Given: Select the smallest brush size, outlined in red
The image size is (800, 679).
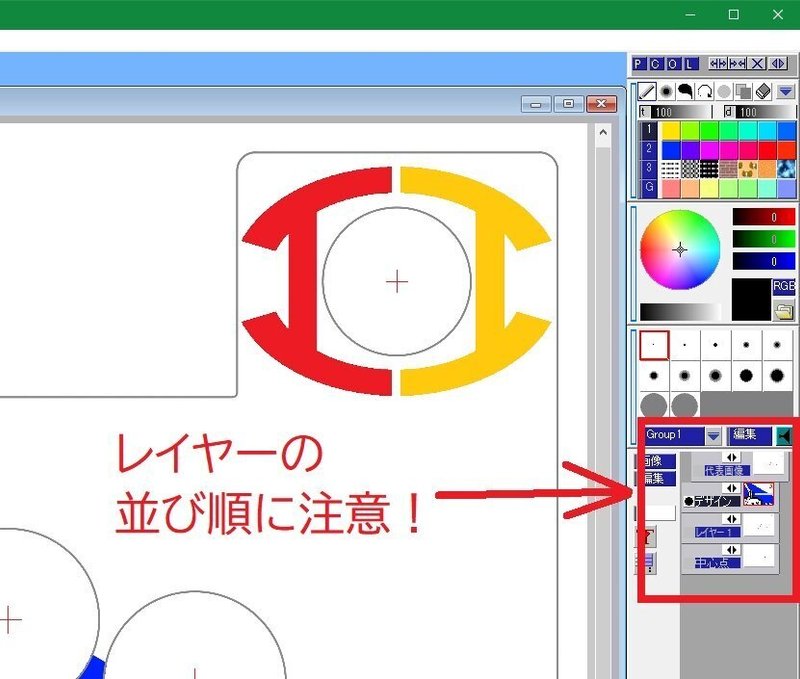Looking at the screenshot, I should pyautogui.click(x=654, y=345).
